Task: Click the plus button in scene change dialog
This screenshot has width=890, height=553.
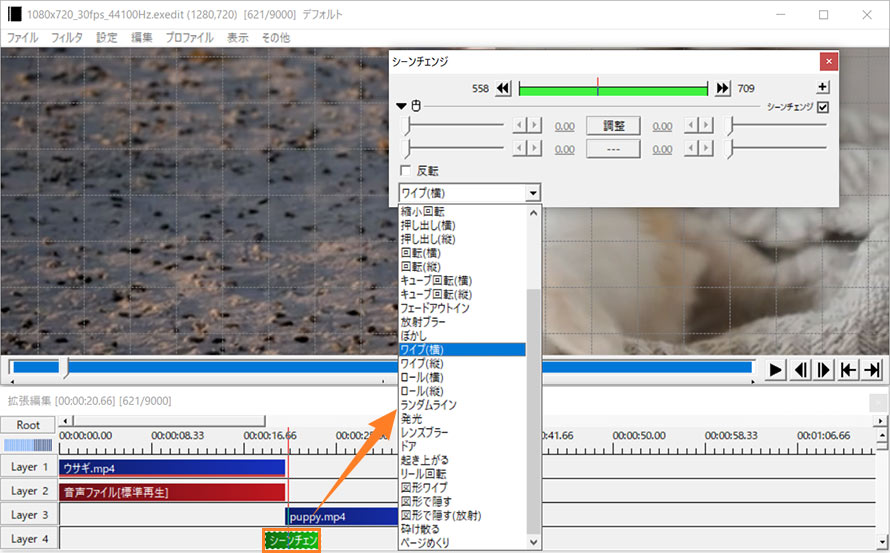Action: coord(822,87)
